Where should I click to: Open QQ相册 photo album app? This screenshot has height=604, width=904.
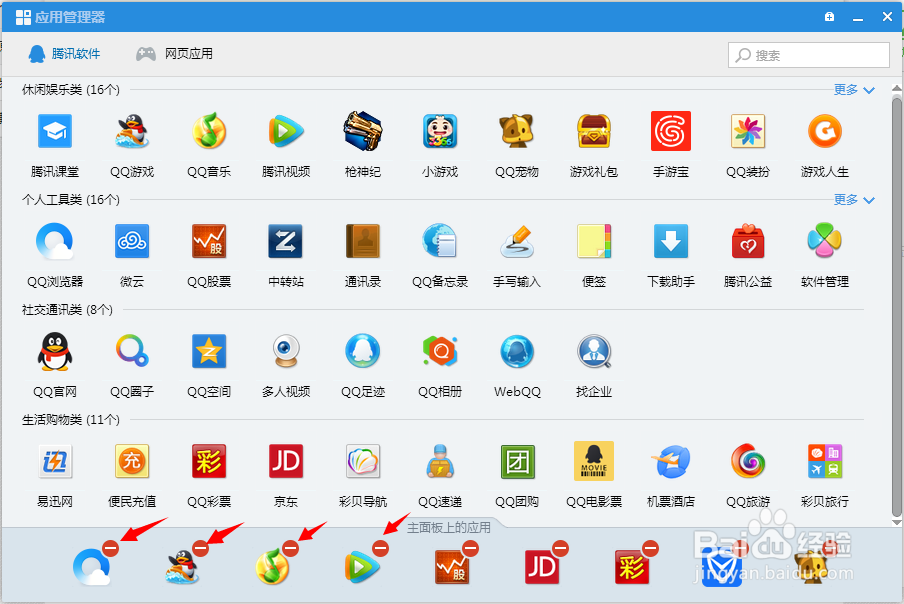click(x=440, y=352)
